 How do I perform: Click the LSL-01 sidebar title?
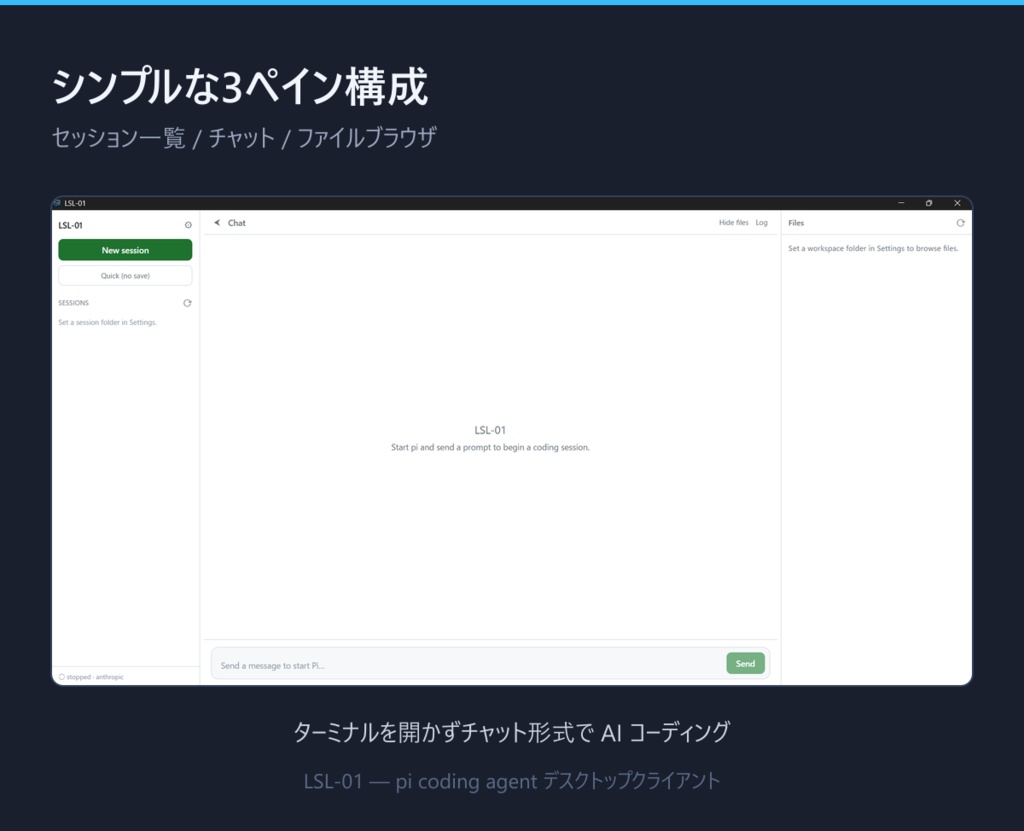point(70,225)
